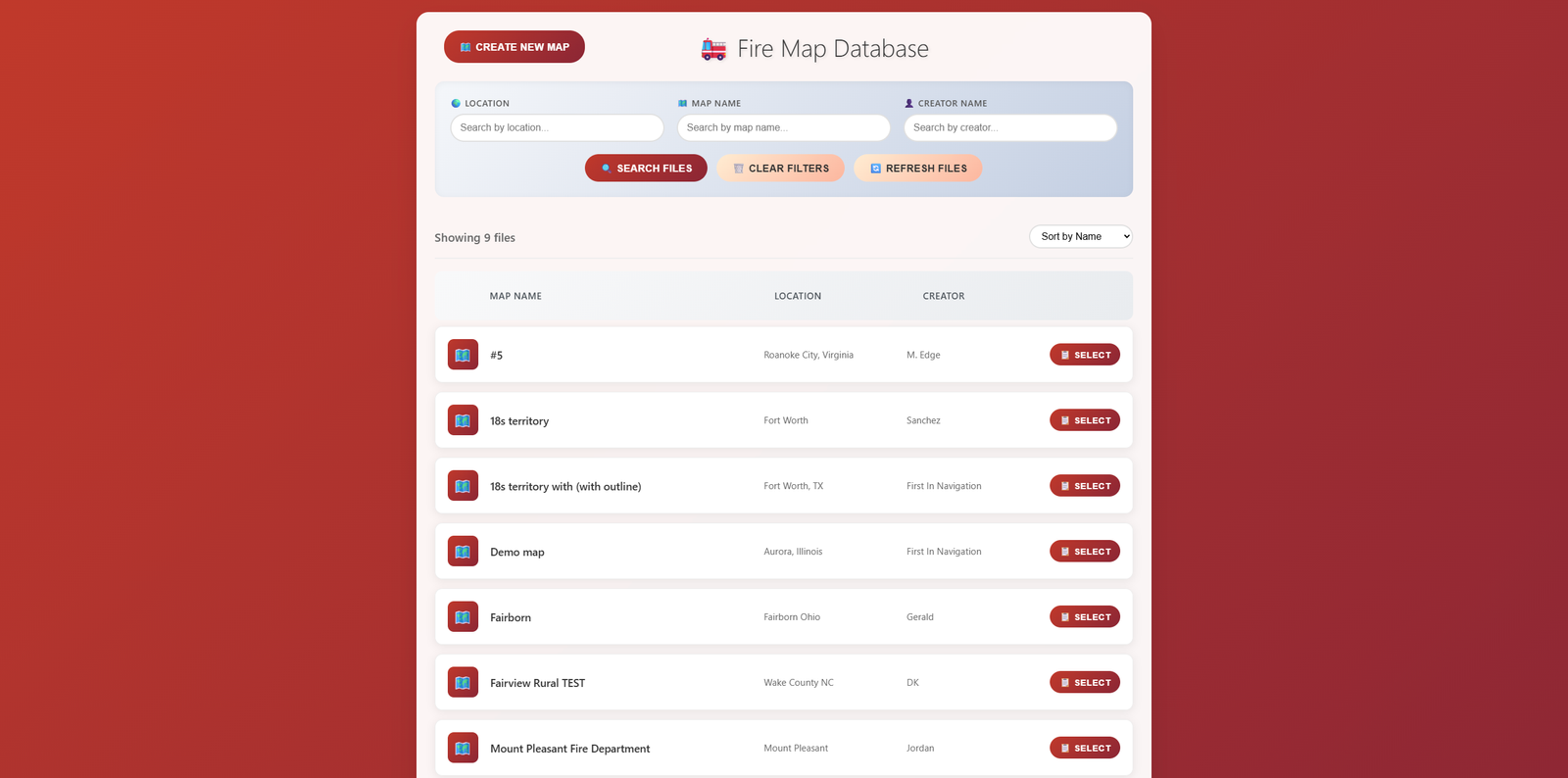This screenshot has height=778, width=1568.
Task: Clear all filters
Action: (780, 169)
